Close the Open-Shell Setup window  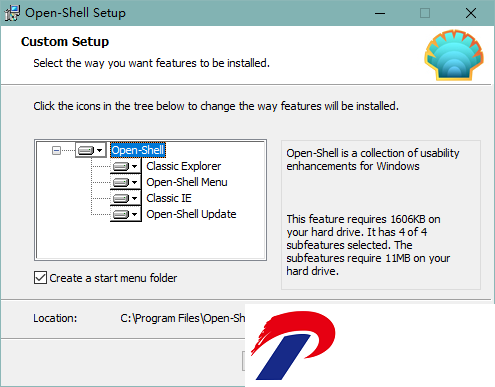tap(471, 13)
